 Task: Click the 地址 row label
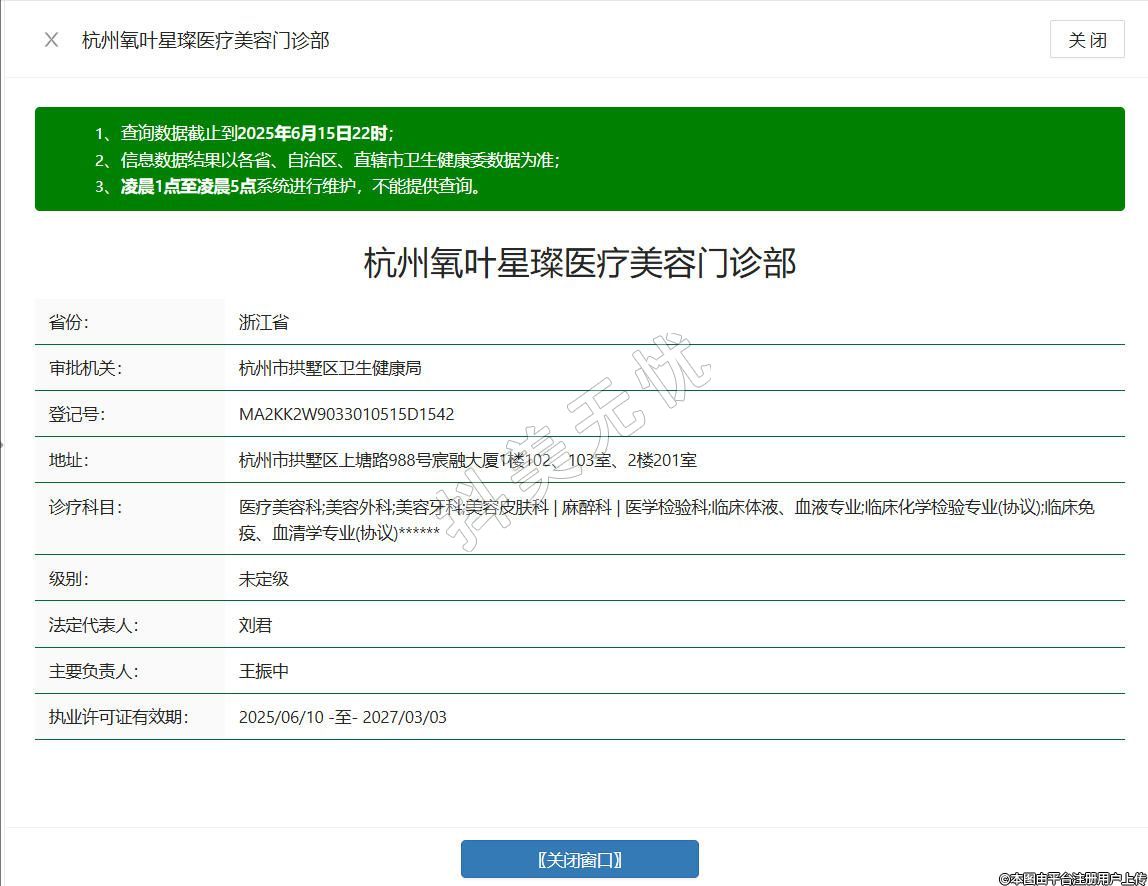point(69,460)
